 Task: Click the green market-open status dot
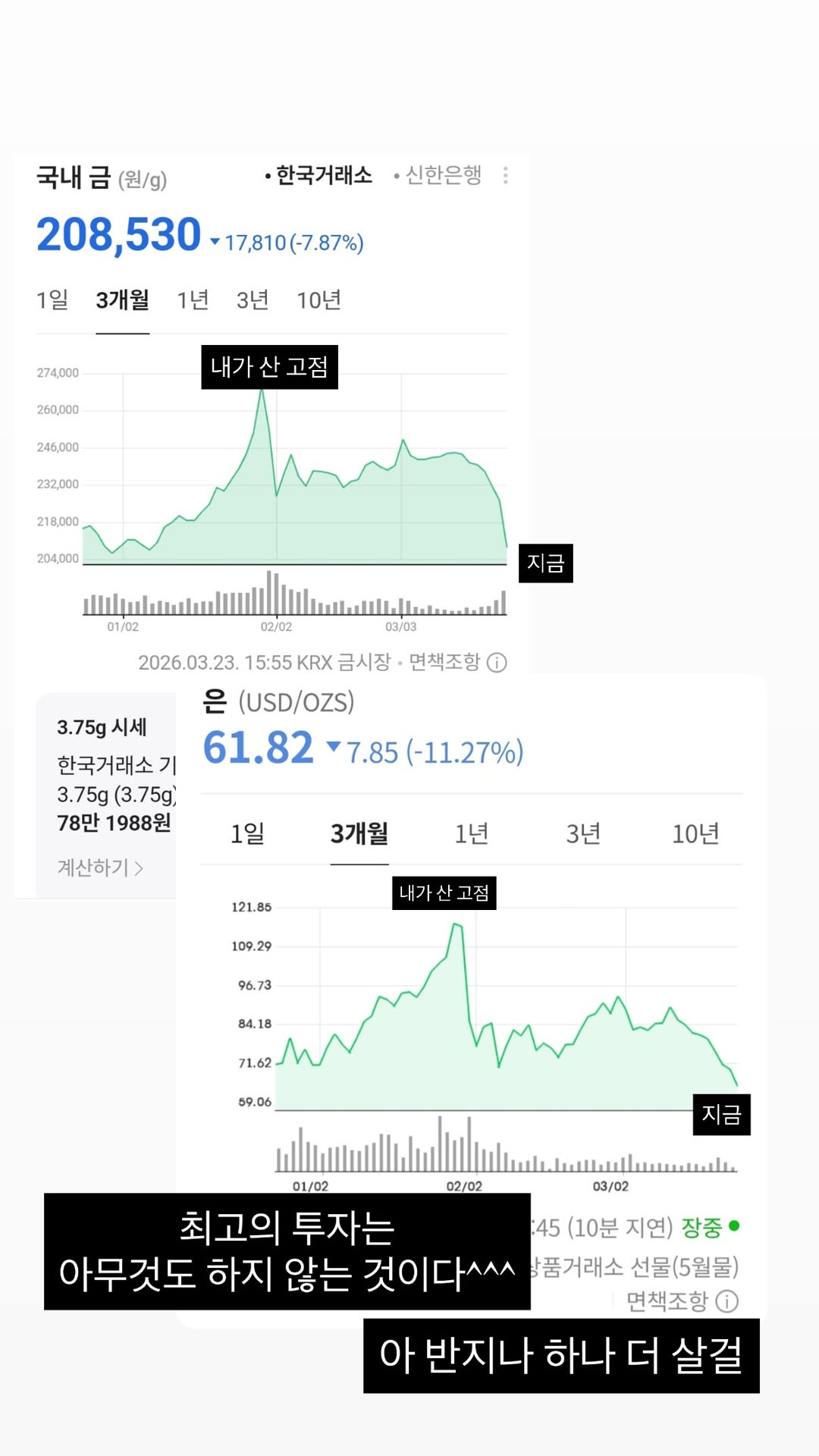pos(733,1225)
